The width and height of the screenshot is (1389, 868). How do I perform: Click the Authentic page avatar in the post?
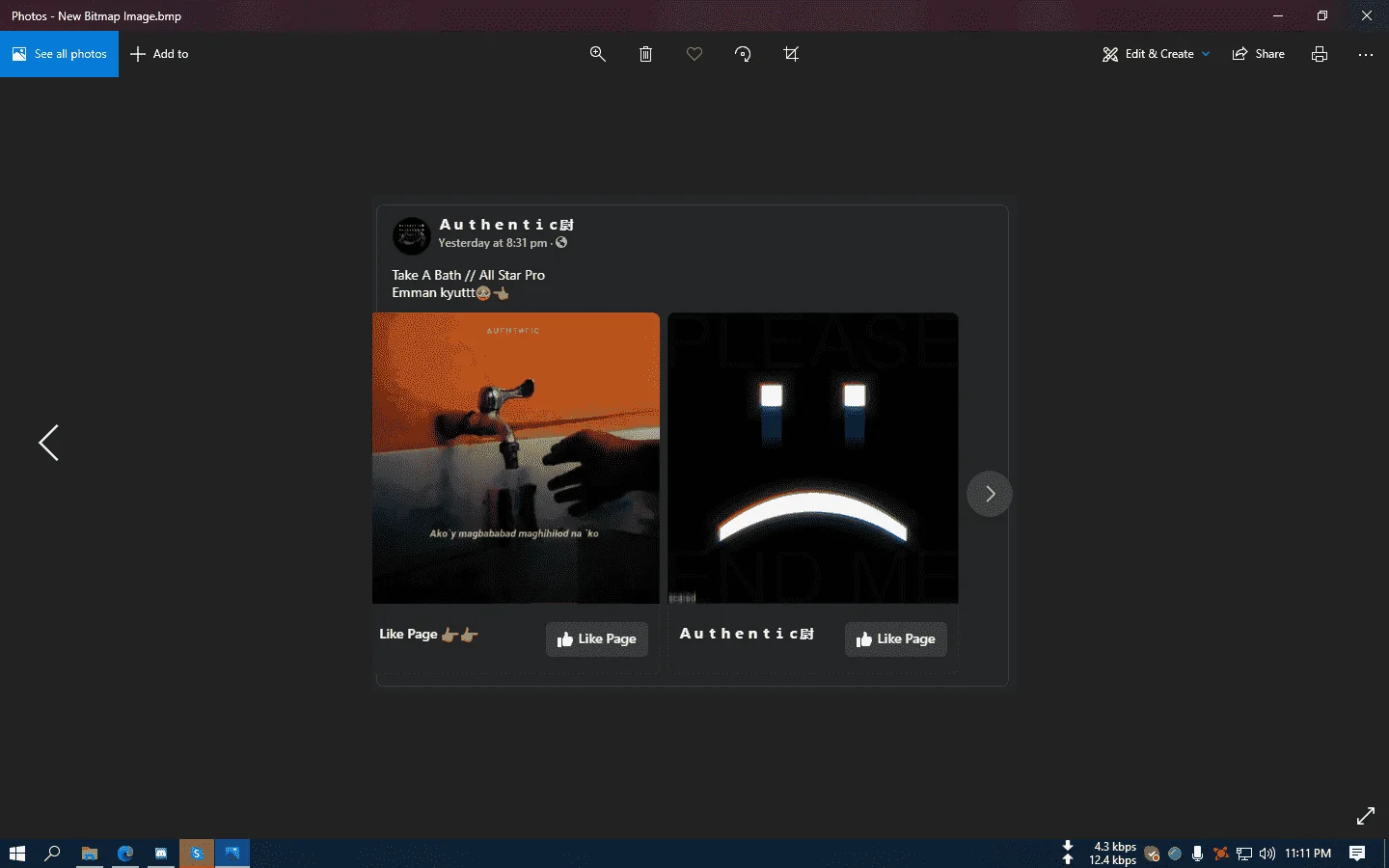(x=412, y=235)
